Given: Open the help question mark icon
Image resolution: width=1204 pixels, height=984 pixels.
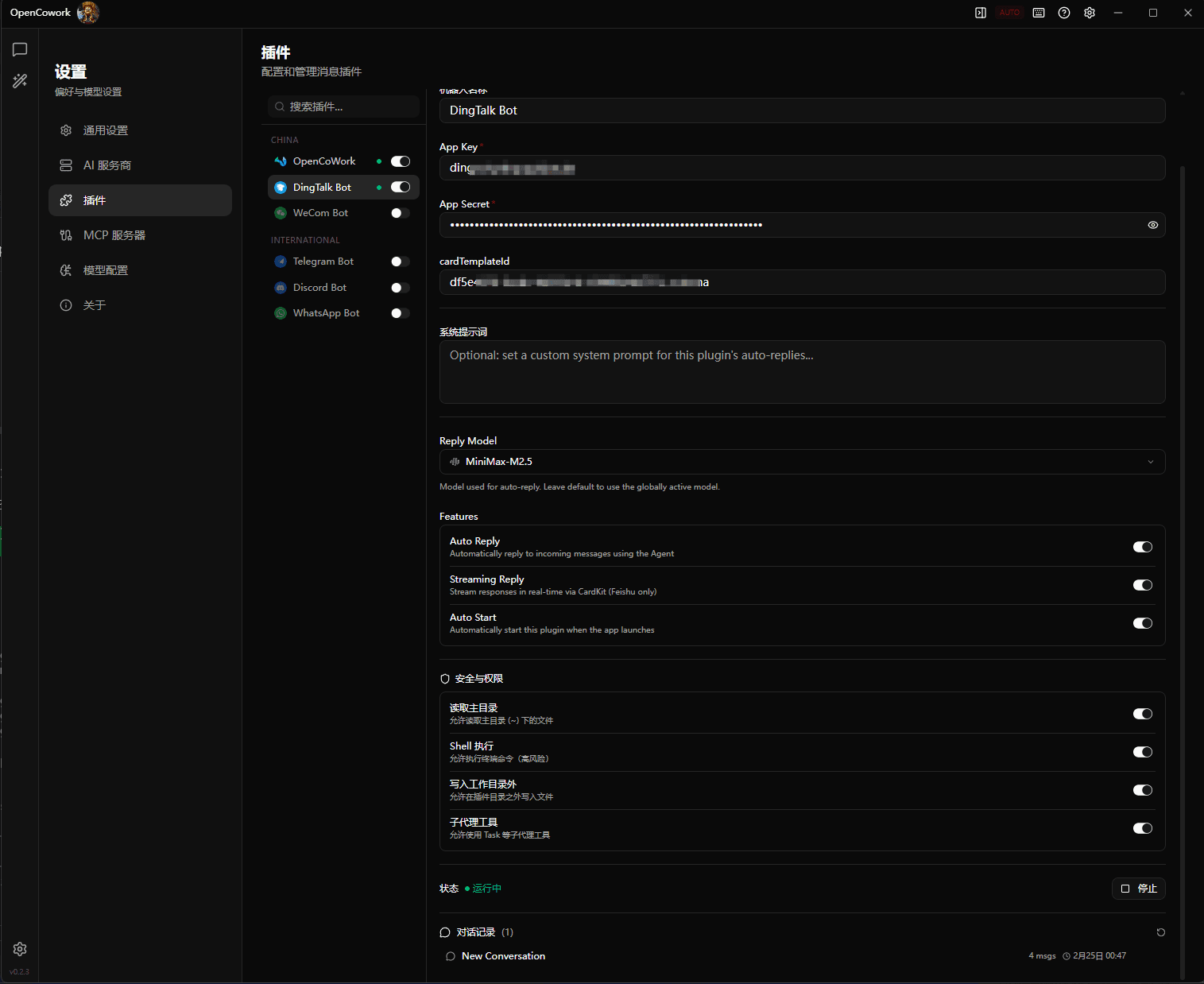Looking at the screenshot, I should [1064, 13].
